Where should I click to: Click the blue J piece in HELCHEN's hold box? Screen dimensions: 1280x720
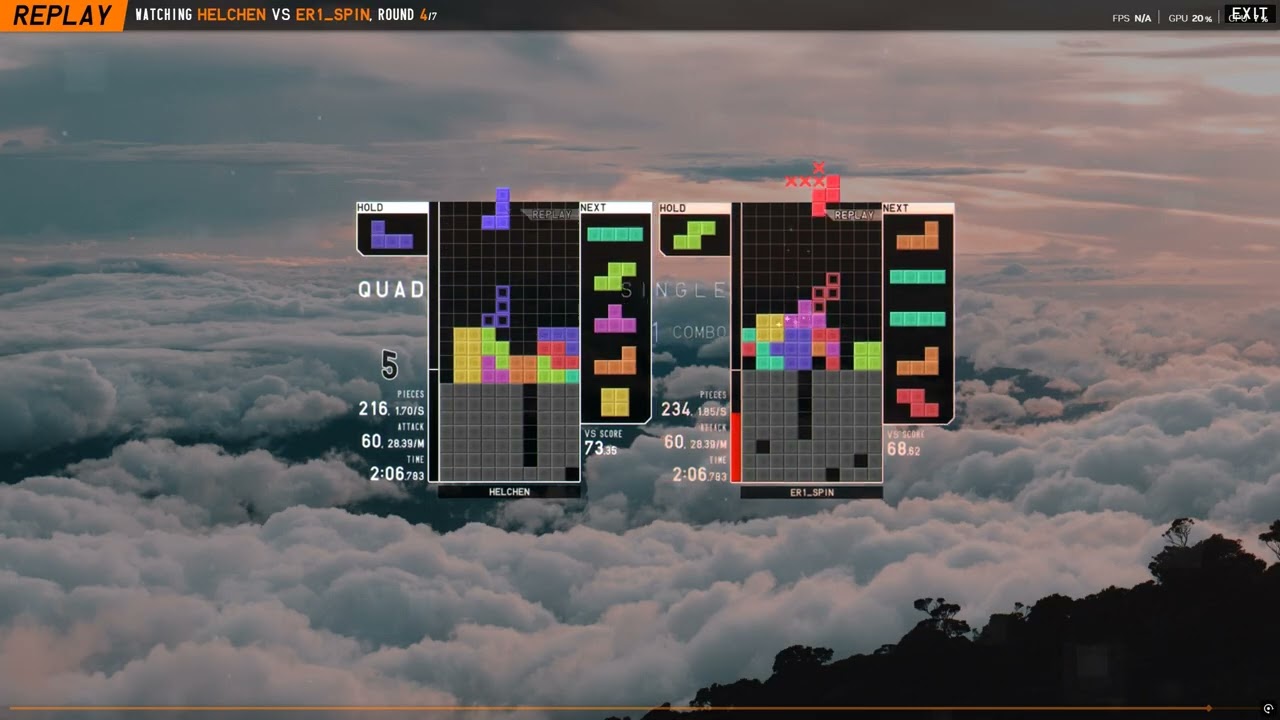pos(392,234)
